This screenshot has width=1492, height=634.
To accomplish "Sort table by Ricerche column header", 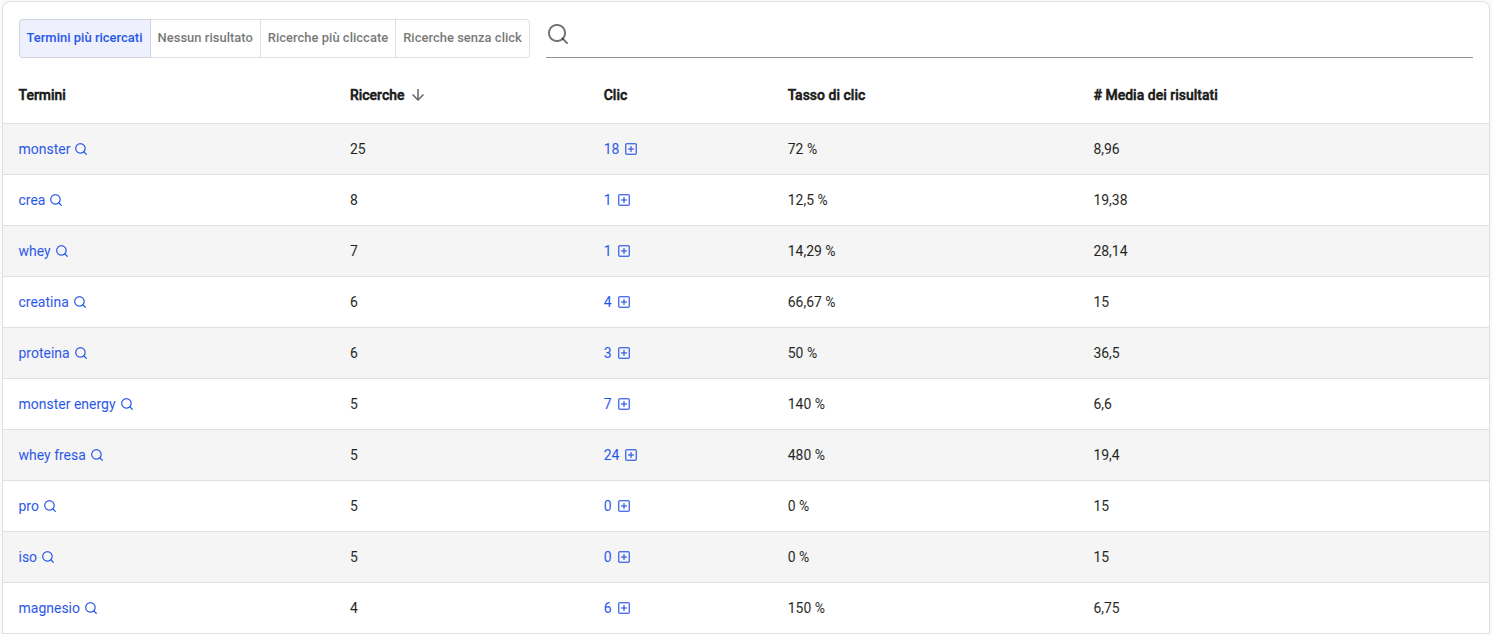I will 377,95.
